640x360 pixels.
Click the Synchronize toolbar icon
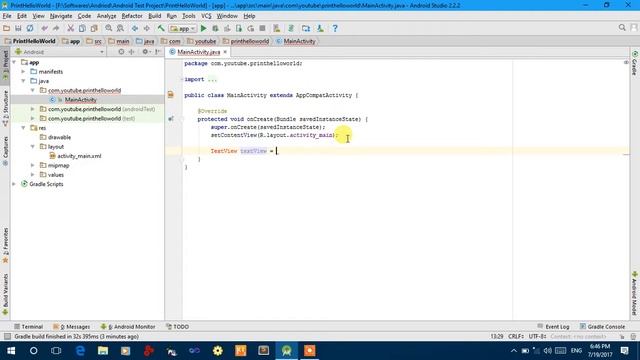coord(30,28)
